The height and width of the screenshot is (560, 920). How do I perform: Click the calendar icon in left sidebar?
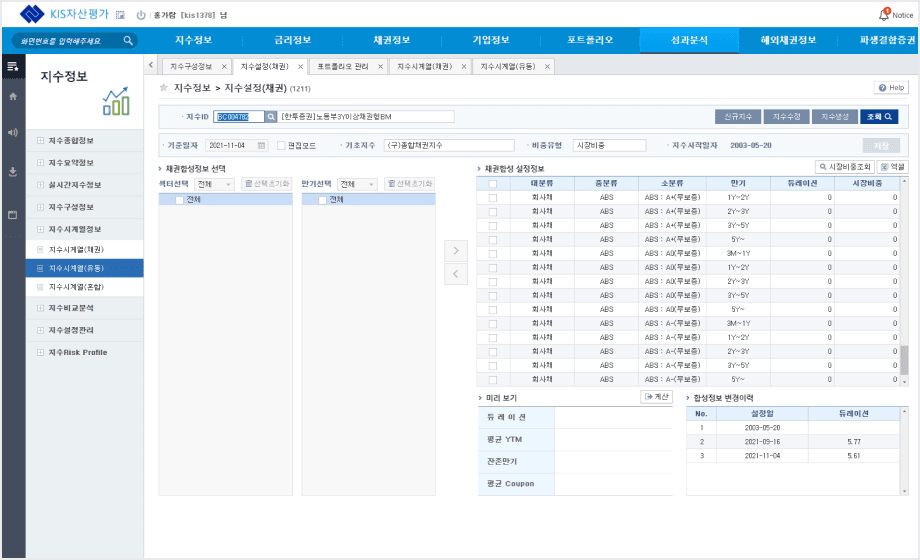click(x=13, y=215)
